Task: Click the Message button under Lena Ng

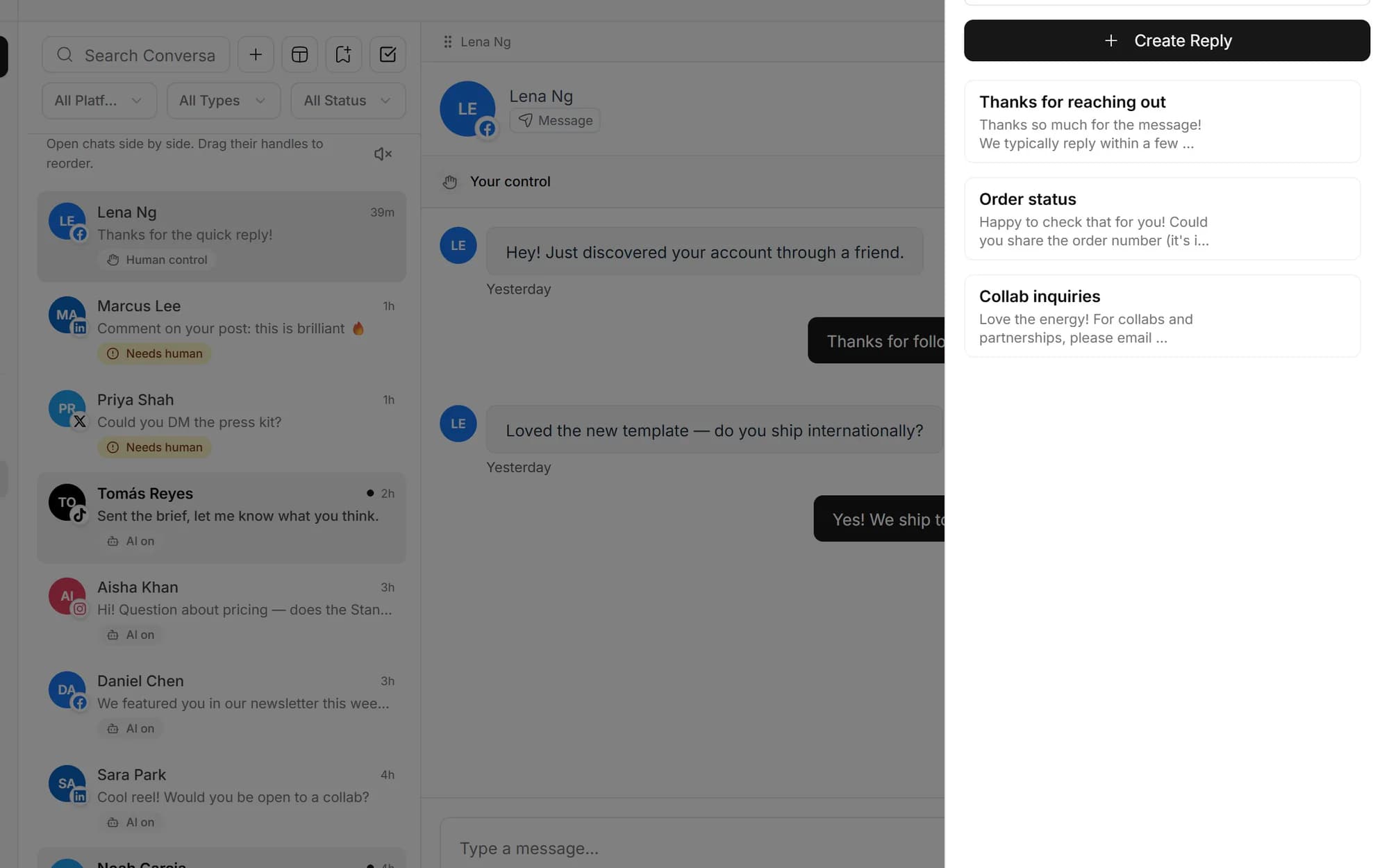Action: pyautogui.click(x=555, y=120)
